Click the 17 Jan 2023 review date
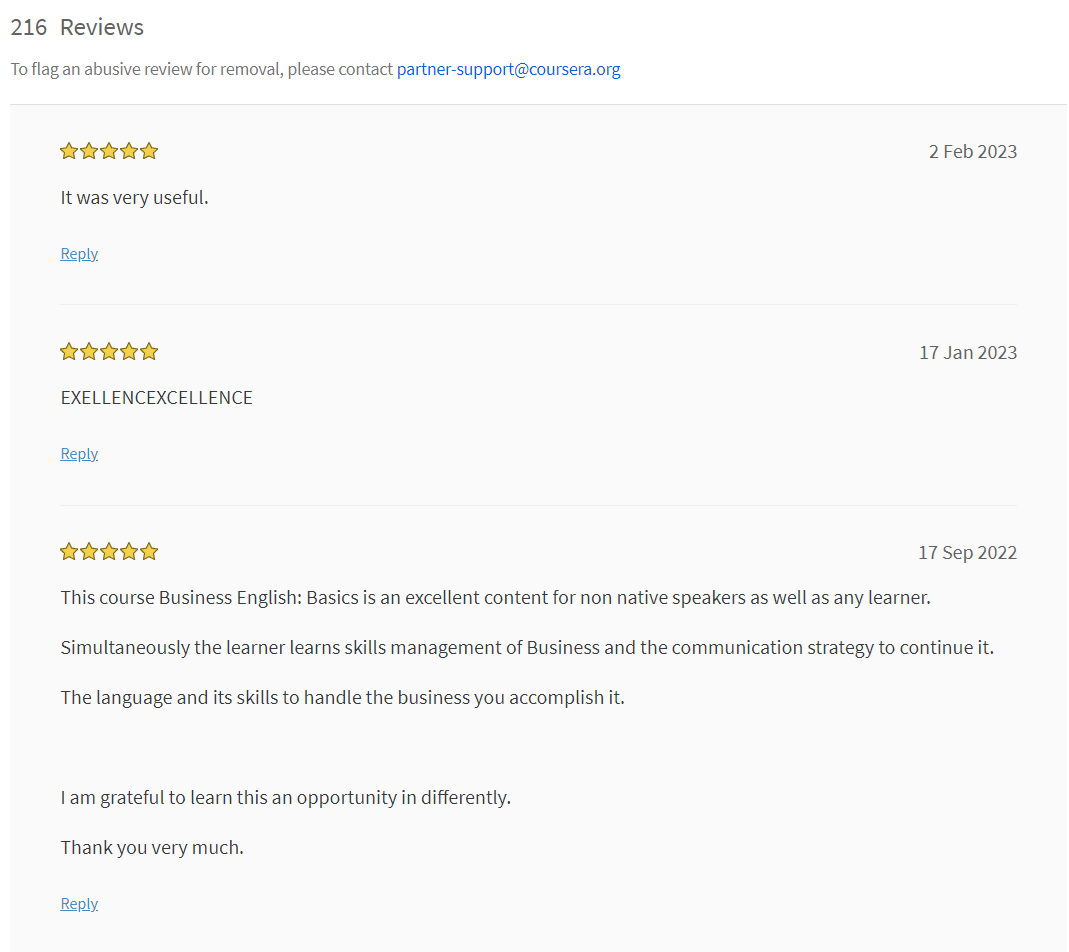1069x952 pixels. (x=968, y=353)
